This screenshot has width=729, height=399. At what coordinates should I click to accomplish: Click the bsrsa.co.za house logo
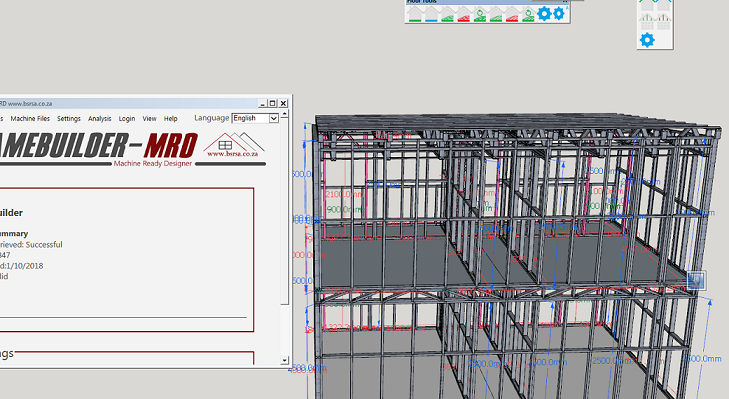233,145
